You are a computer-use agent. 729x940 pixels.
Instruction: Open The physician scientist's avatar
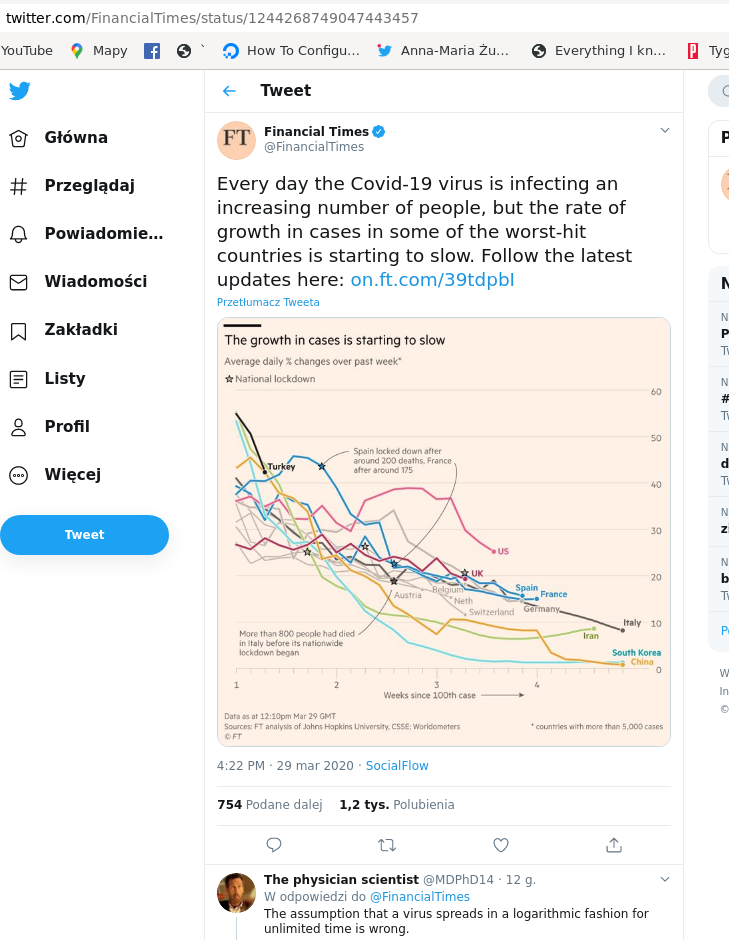(x=237, y=892)
